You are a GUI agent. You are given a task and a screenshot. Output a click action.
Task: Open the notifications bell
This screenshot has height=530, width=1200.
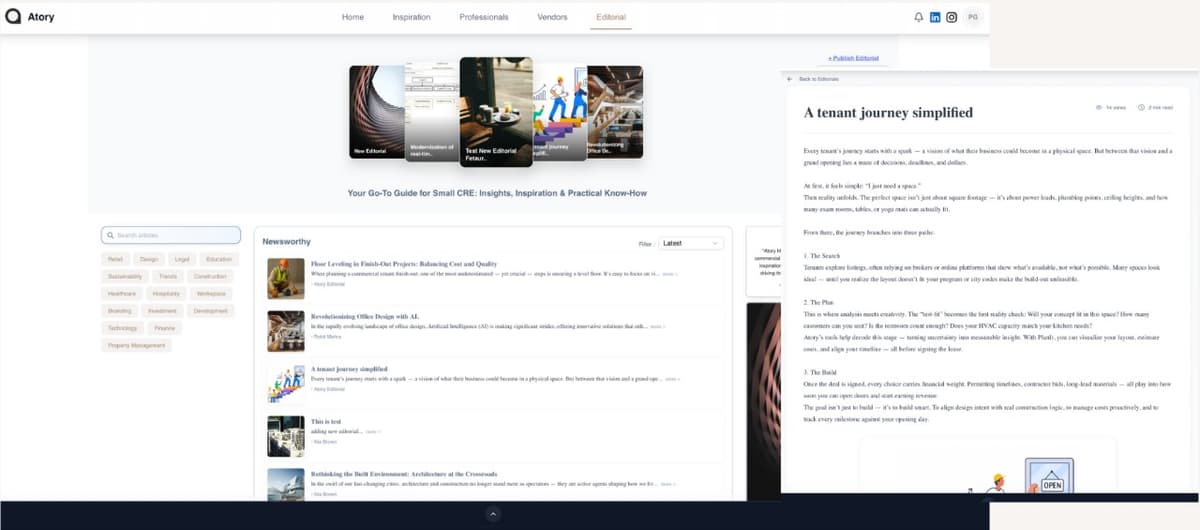pyautogui.click(x=919, y=17)
